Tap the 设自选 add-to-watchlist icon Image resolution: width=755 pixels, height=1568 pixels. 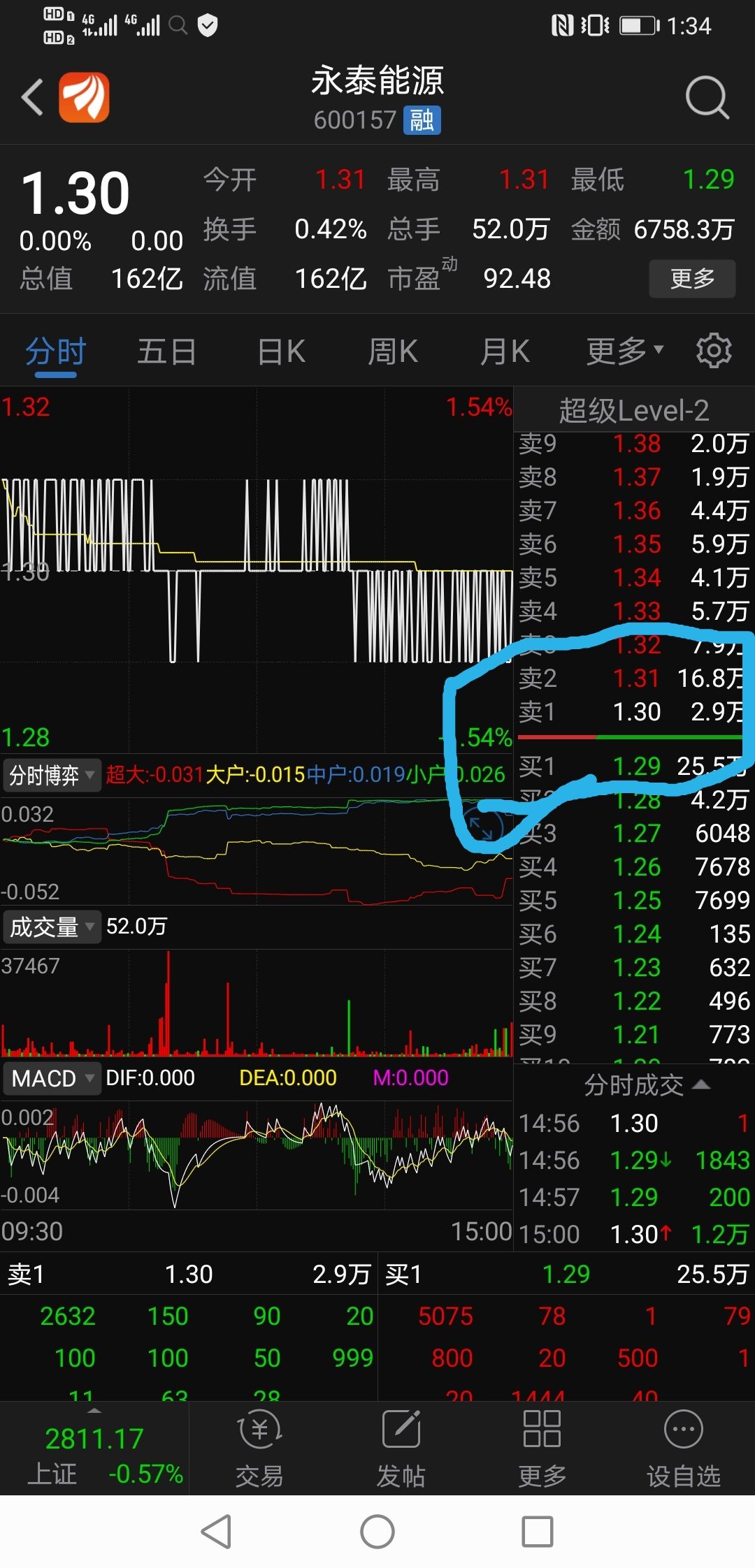(x=683, y=1448)
